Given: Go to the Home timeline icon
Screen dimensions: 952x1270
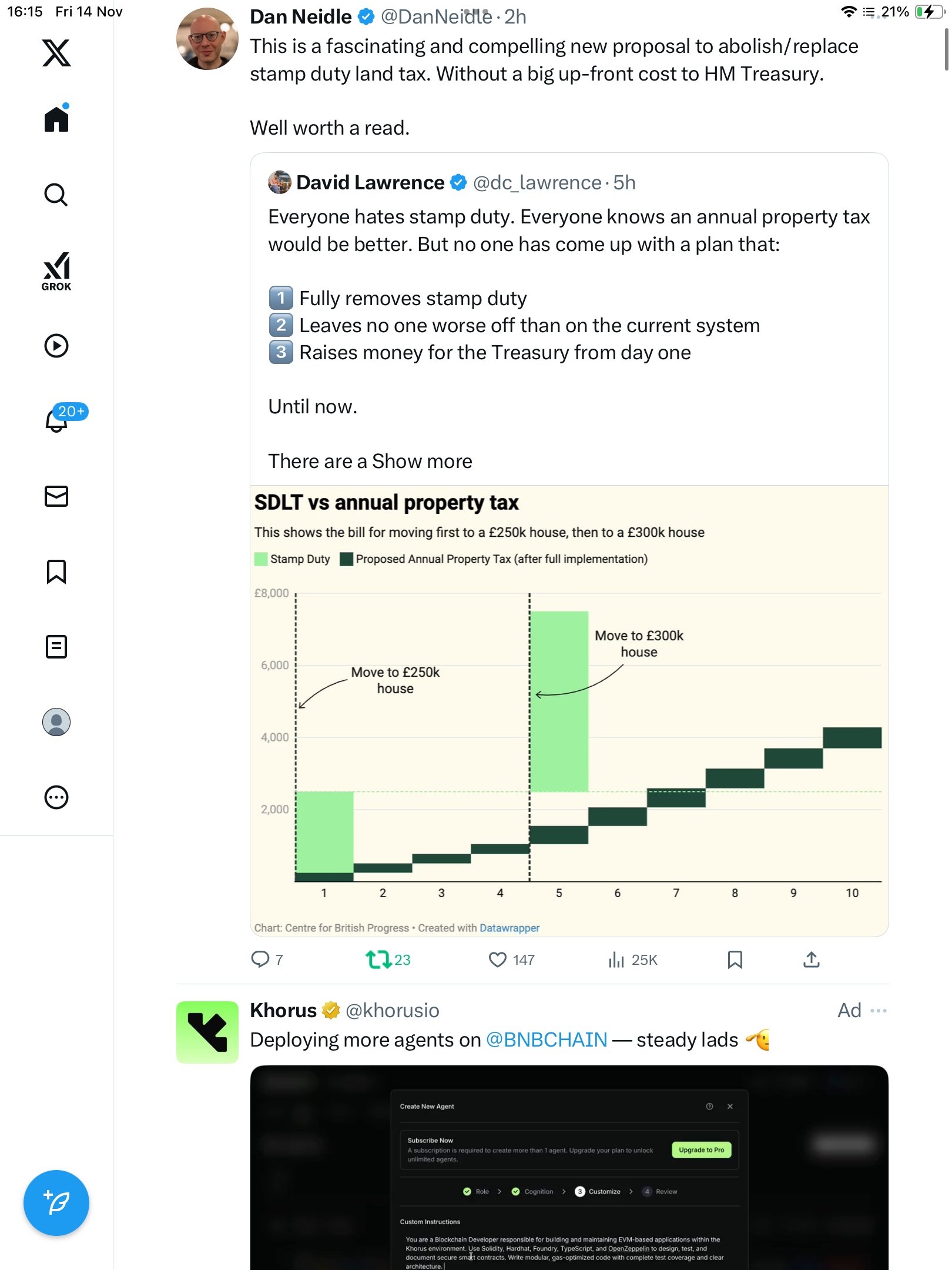Looking at the screenshot, I should tap(56, 119).
